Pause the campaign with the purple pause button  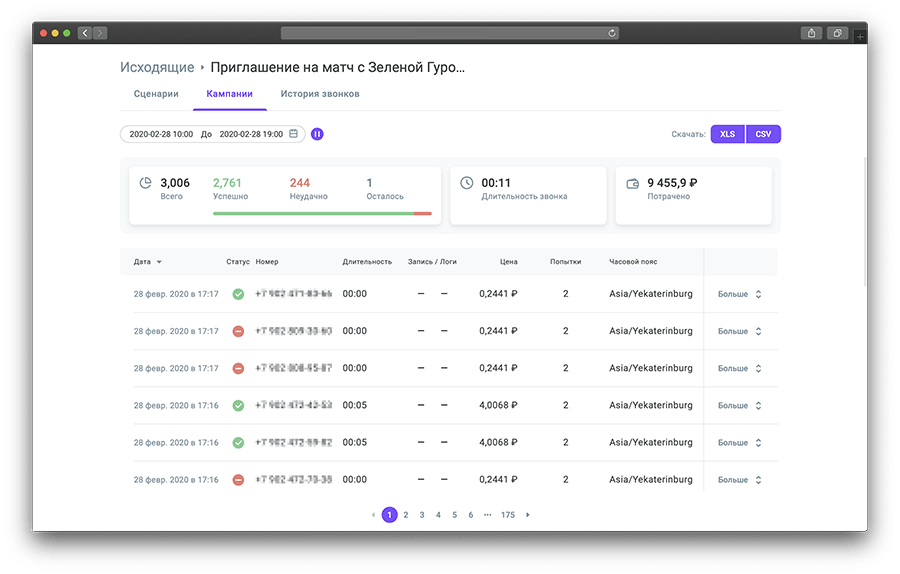pyautogui.click(x=317, y=134)
